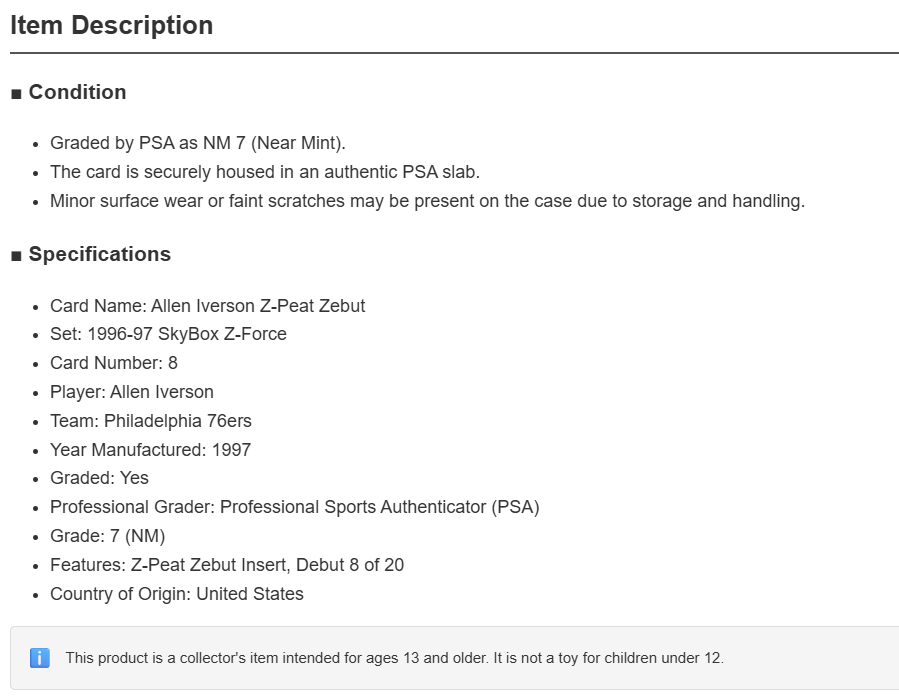Click the Professional Grader PSA line

pyautogui.click(x=295, y=507)
